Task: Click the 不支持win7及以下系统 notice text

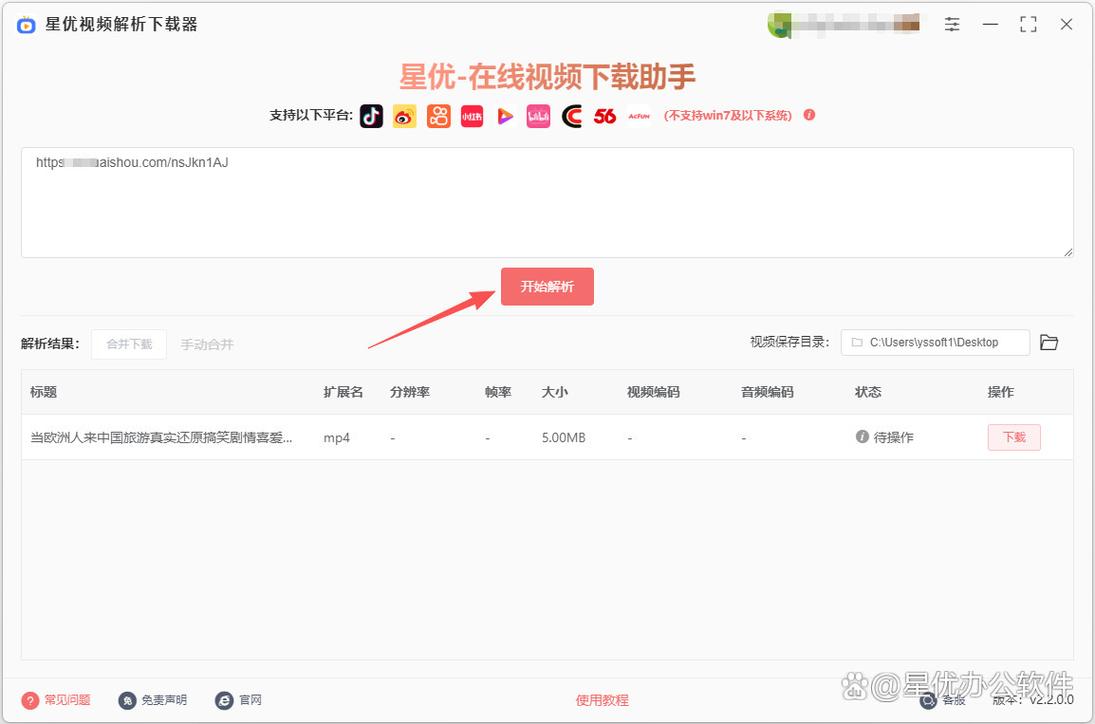Action: (728, 115)
